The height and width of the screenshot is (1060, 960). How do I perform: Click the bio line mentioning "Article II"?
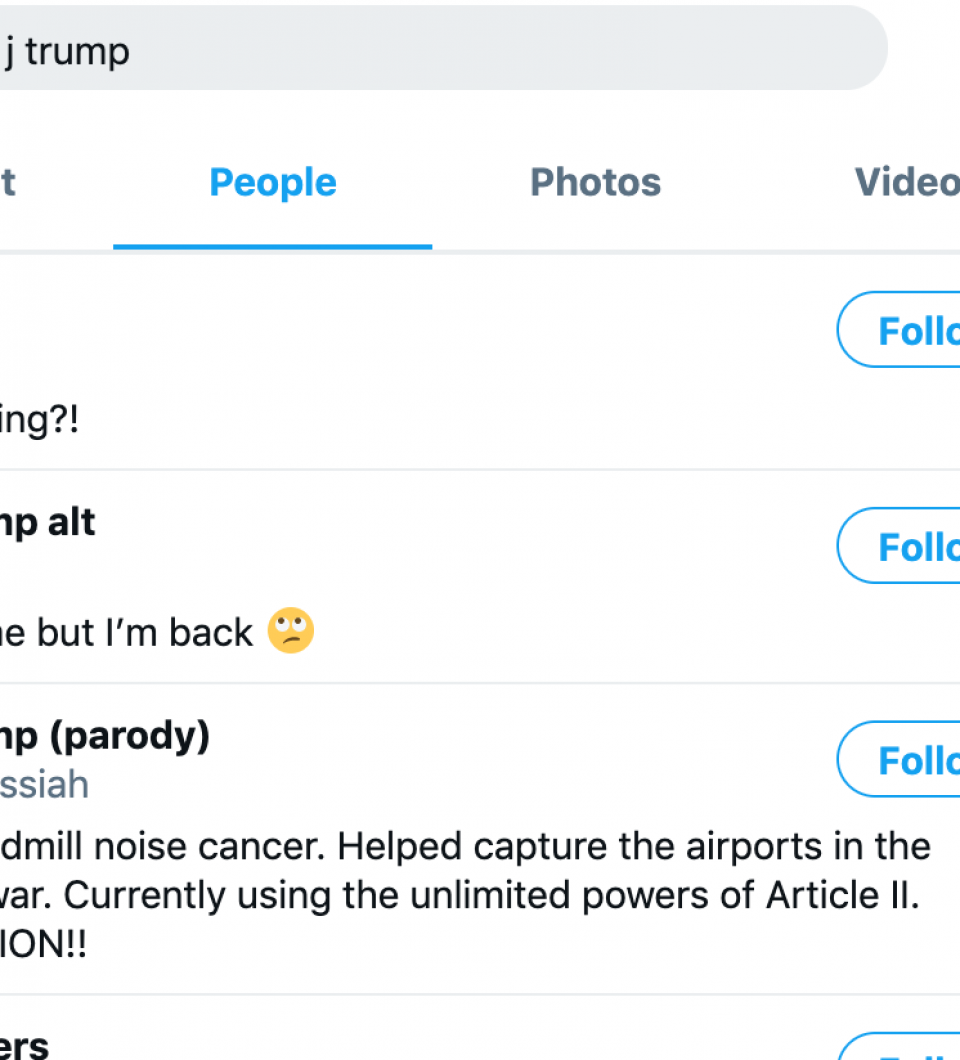[460, 896]
